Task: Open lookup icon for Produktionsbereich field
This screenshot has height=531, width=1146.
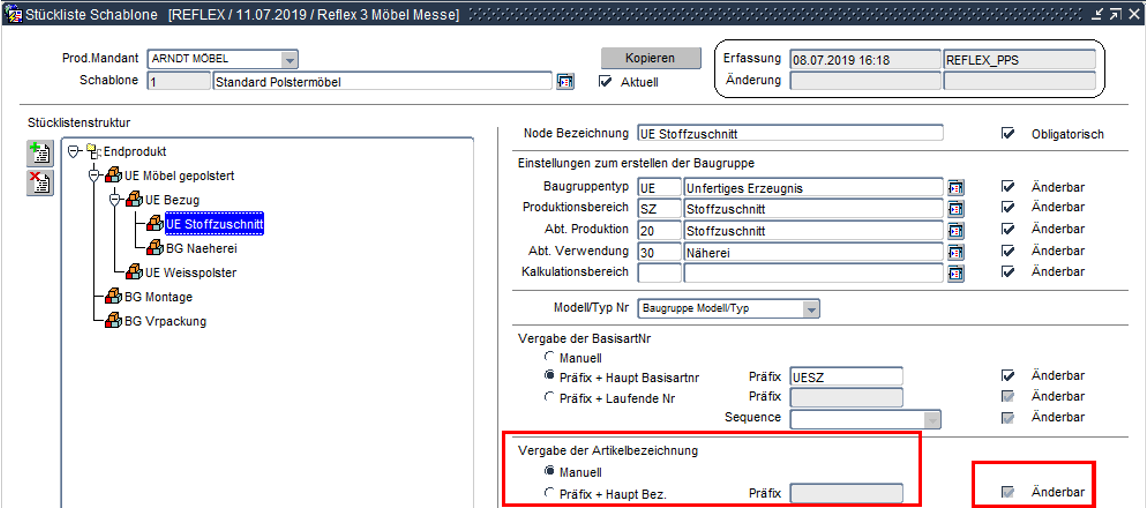Action: [x=956, y=208]
